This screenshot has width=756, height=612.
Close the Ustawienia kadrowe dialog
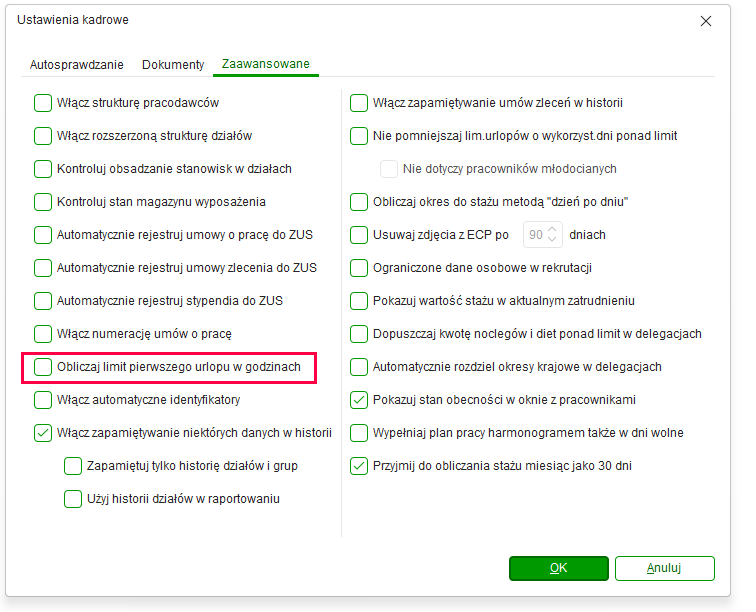pos(706,21)
